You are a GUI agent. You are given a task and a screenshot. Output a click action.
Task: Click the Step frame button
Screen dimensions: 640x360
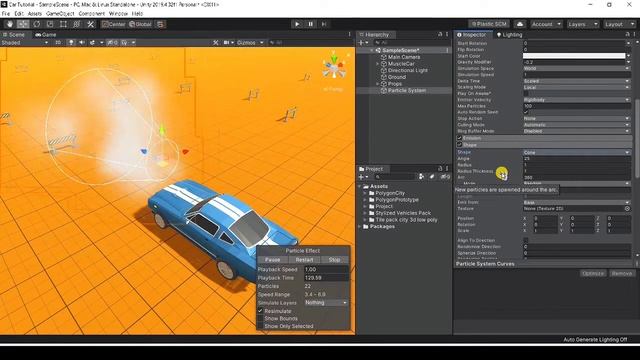pyautogui.click(x=324, y=24)
